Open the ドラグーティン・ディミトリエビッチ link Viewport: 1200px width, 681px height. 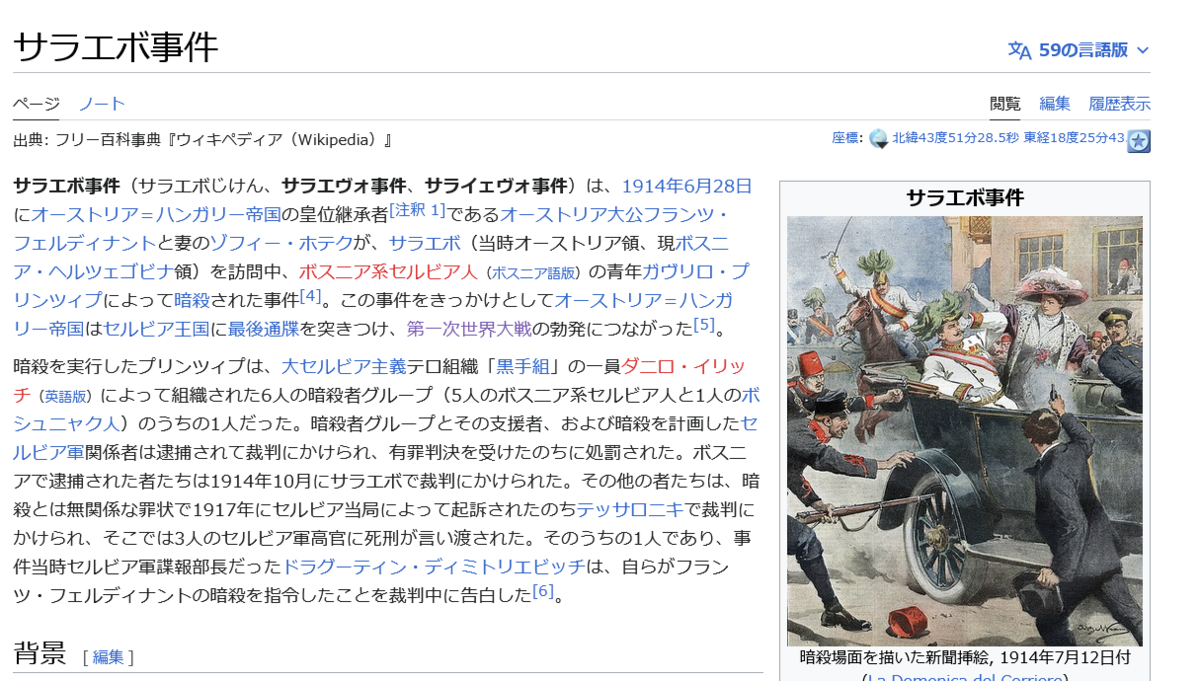point(434,566)
